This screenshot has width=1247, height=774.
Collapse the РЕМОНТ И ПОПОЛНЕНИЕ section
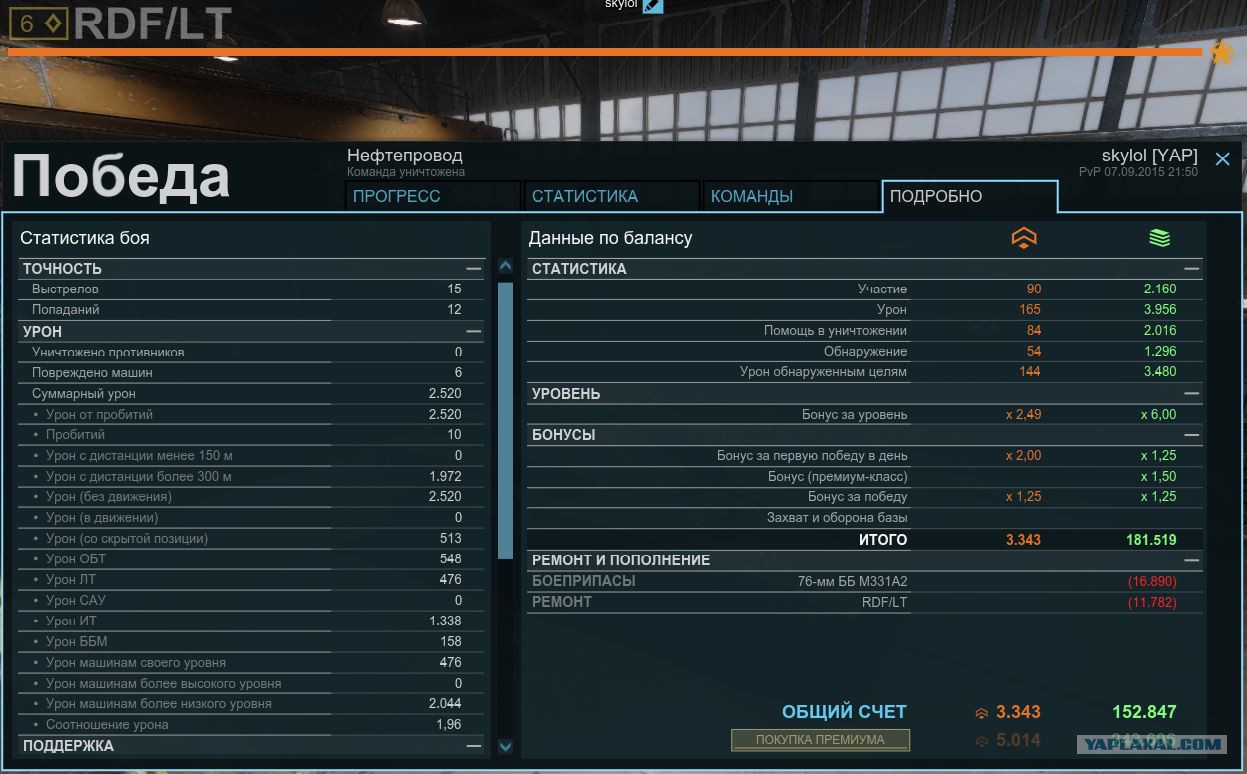1191,560
